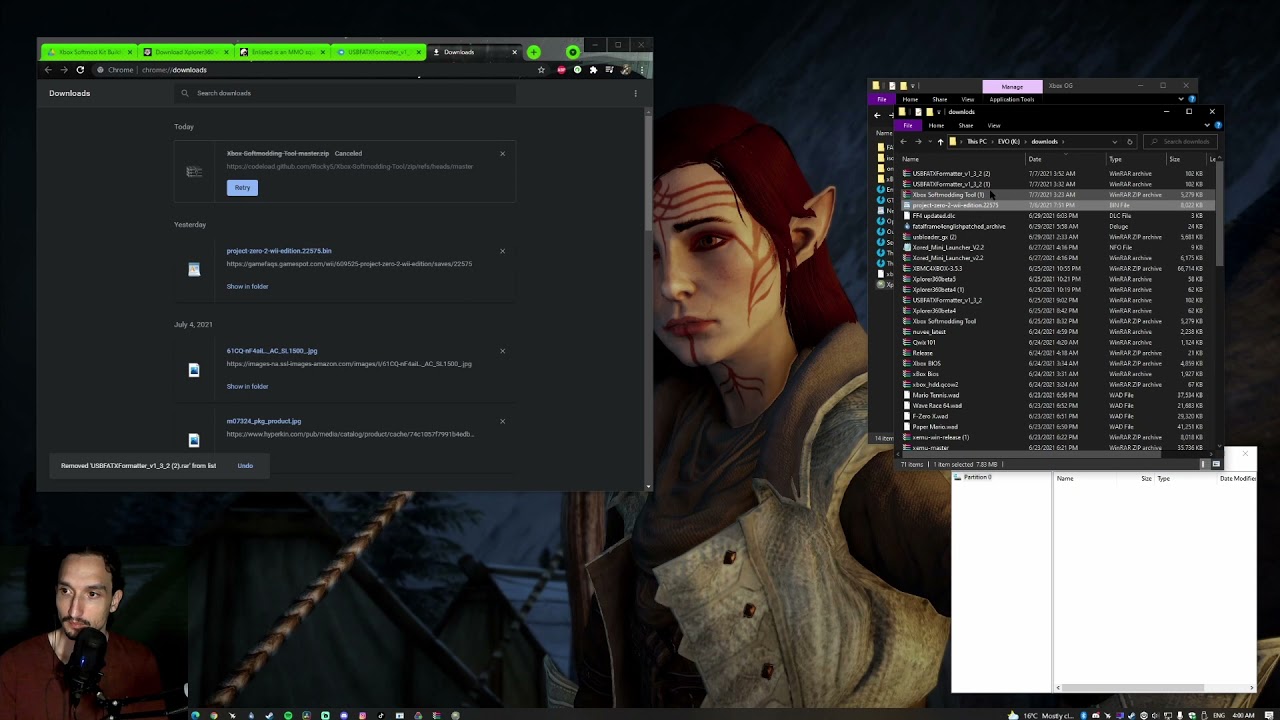Show project-zero-2-wii-edition in folder
This screenshot has width=1280, height=720.
[x=247, y=286]
